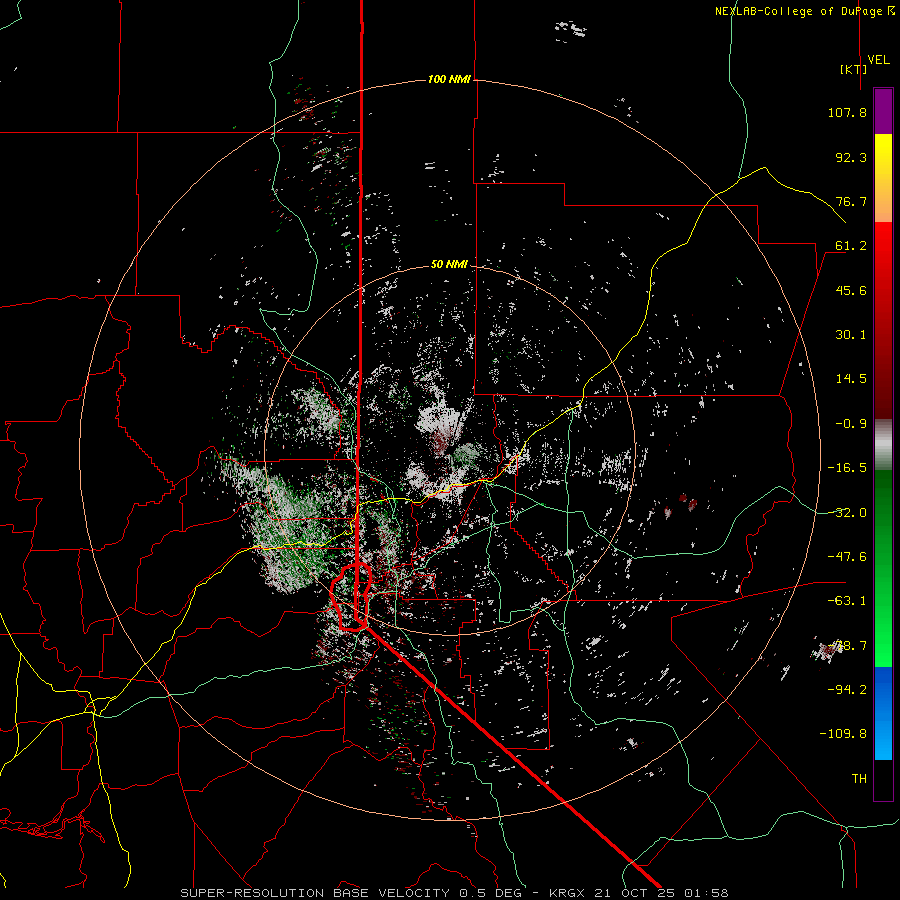The width and height of the screenshot is (900, 900).
Task: Click the 76.7 velocity scale value
Action: [851, 201]
